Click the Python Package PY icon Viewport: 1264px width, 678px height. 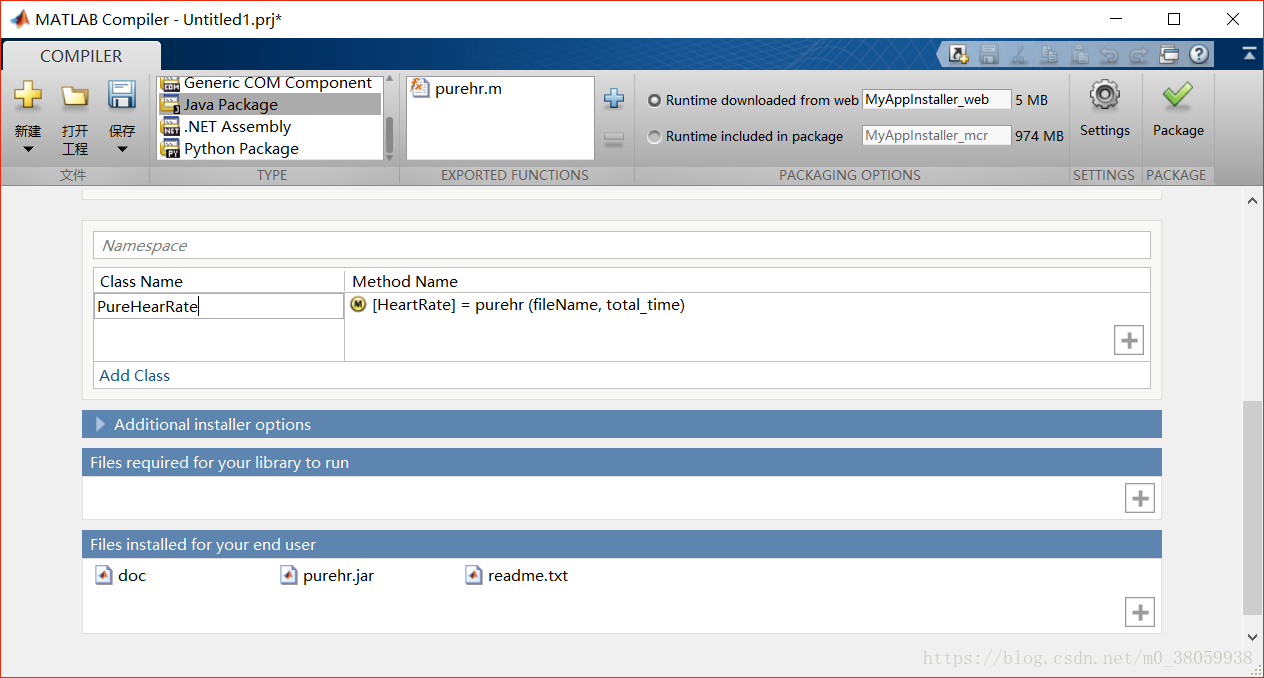[170, 149]
